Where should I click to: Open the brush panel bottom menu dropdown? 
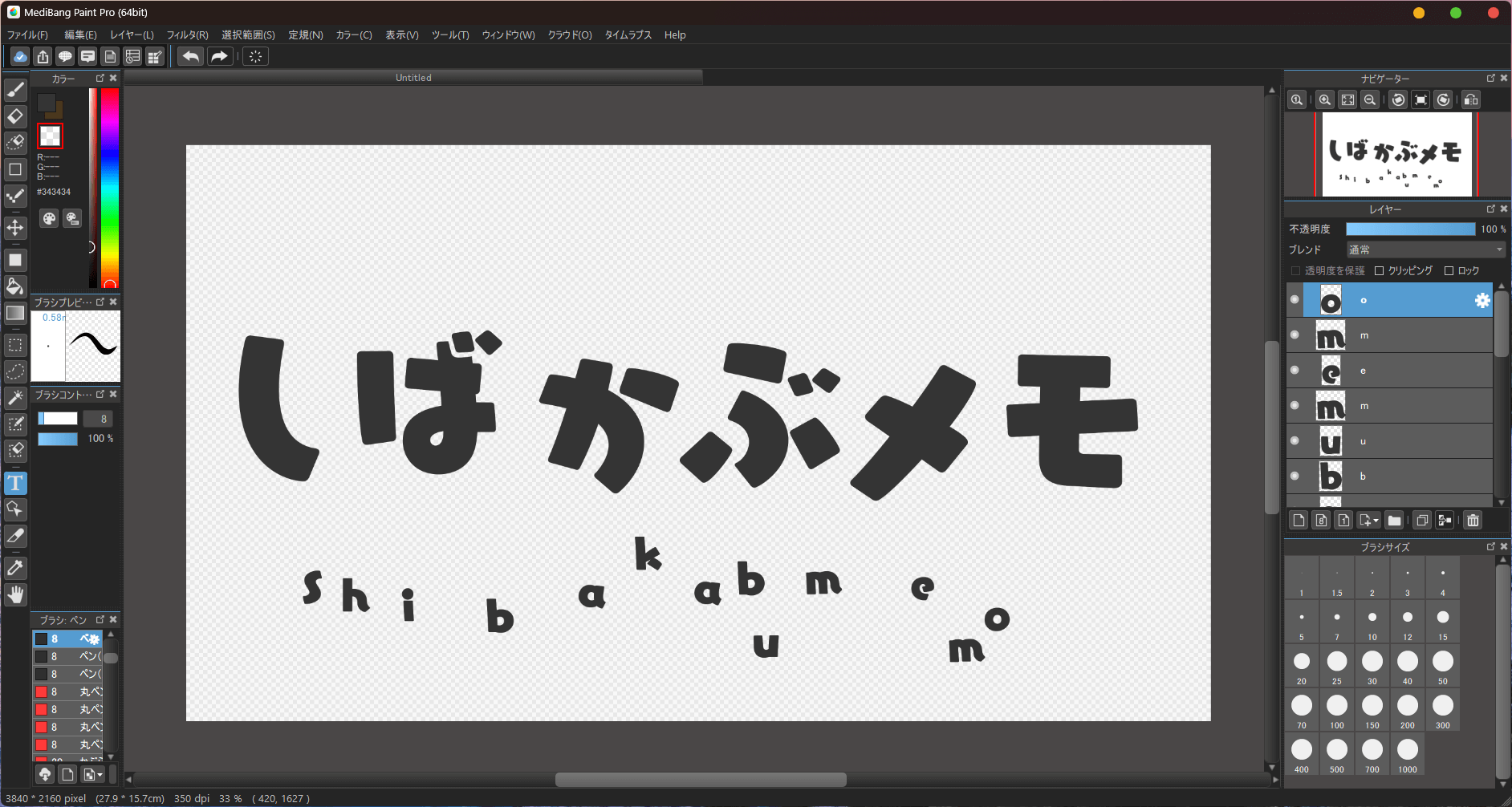(93, 774)
